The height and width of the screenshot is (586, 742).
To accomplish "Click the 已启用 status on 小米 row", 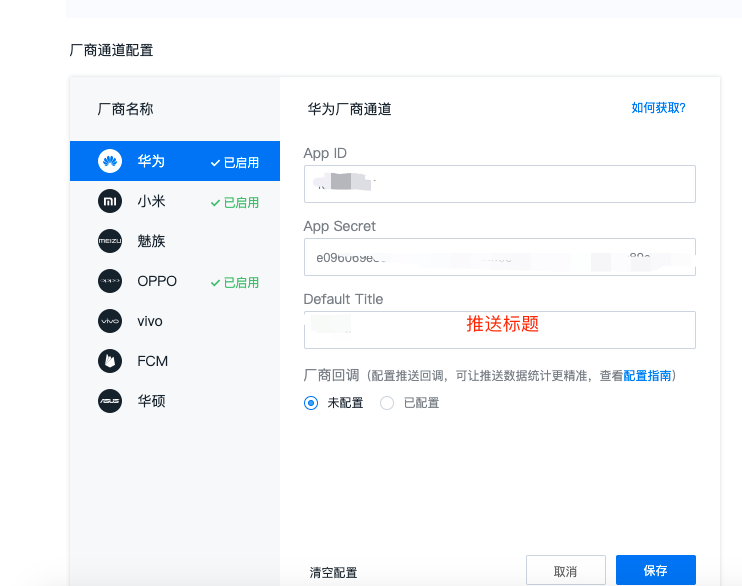I will point(235,203).
